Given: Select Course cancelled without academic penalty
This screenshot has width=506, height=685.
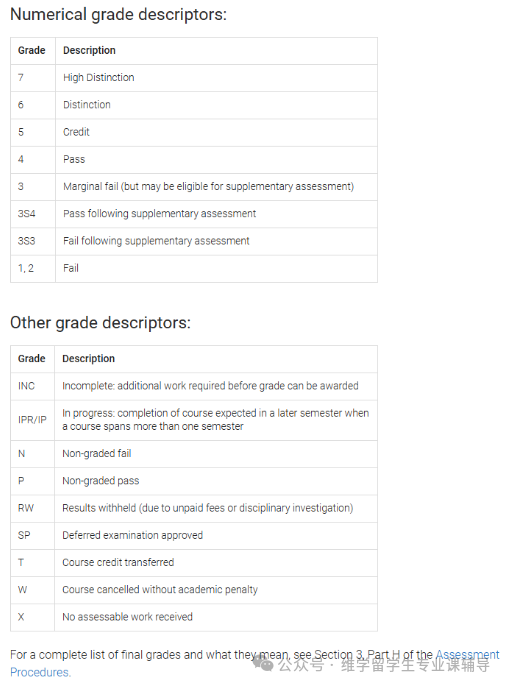Looking at the screenshot, I should pyautogui.click(x=160, y=590).
